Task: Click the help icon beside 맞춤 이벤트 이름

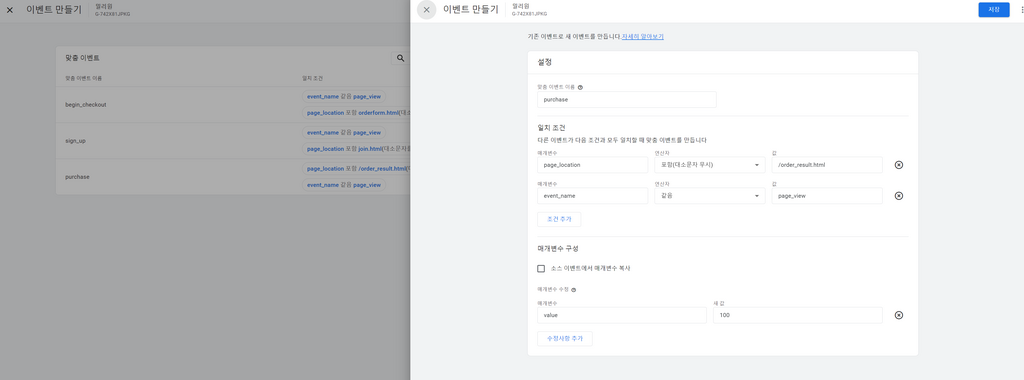Action: tap(581, 87)
